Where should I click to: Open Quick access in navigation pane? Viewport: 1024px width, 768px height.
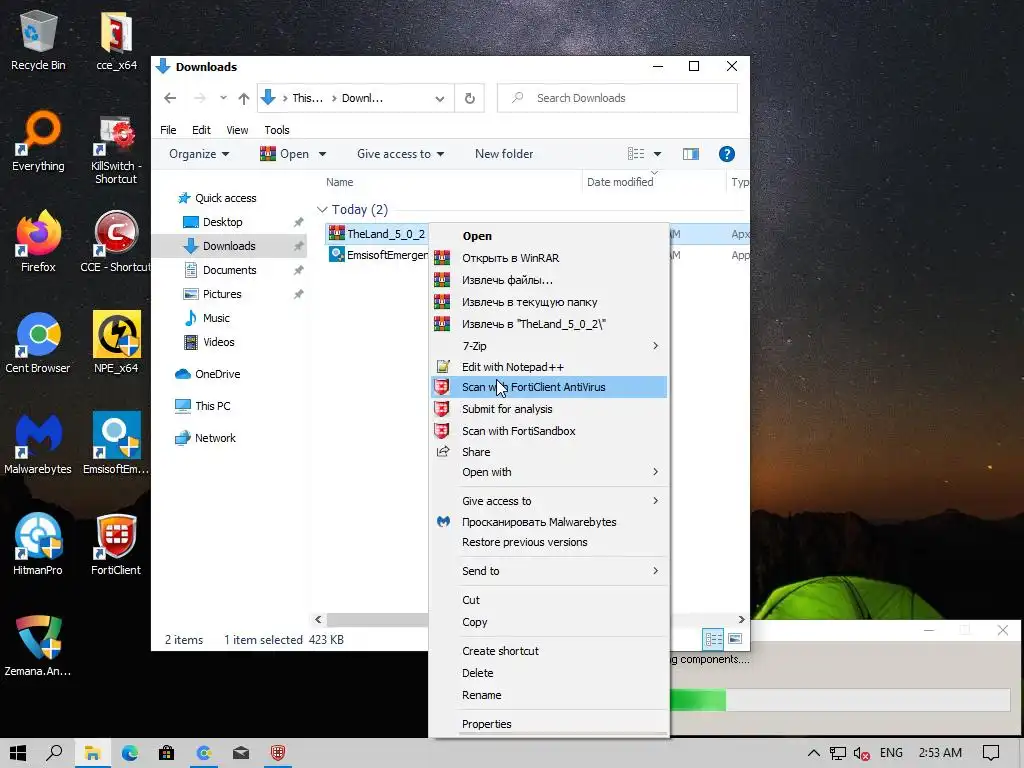click(226, 198)
